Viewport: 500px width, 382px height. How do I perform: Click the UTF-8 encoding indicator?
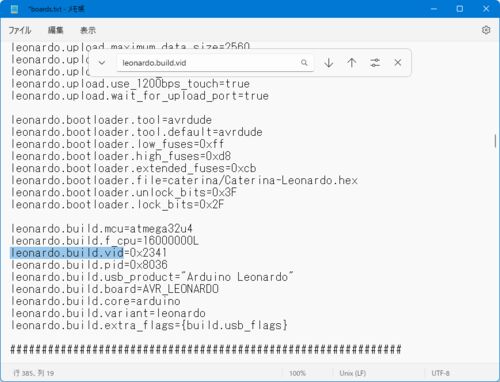click(440, 373)
